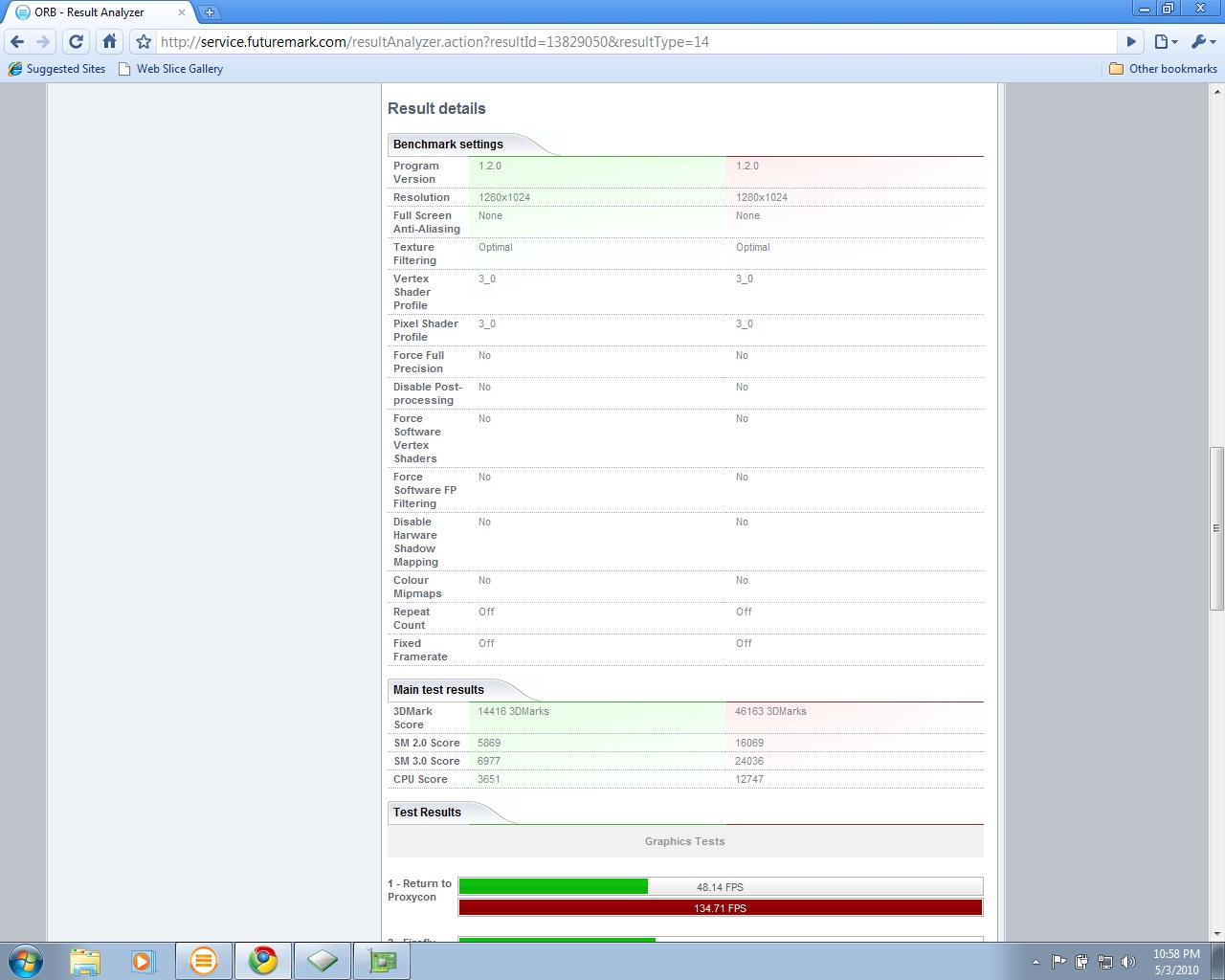1225x980 pixels.
Task: Click the page vertical scrollbar thumb
Action: [1217, 528]
